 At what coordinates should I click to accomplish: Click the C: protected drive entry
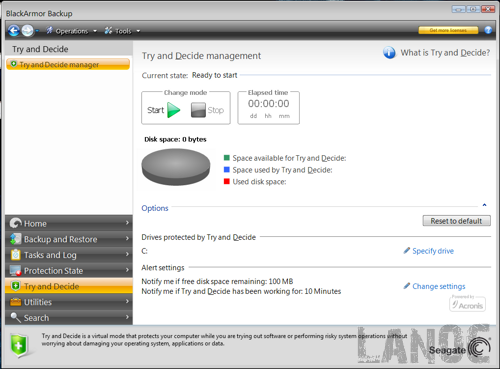144,251
